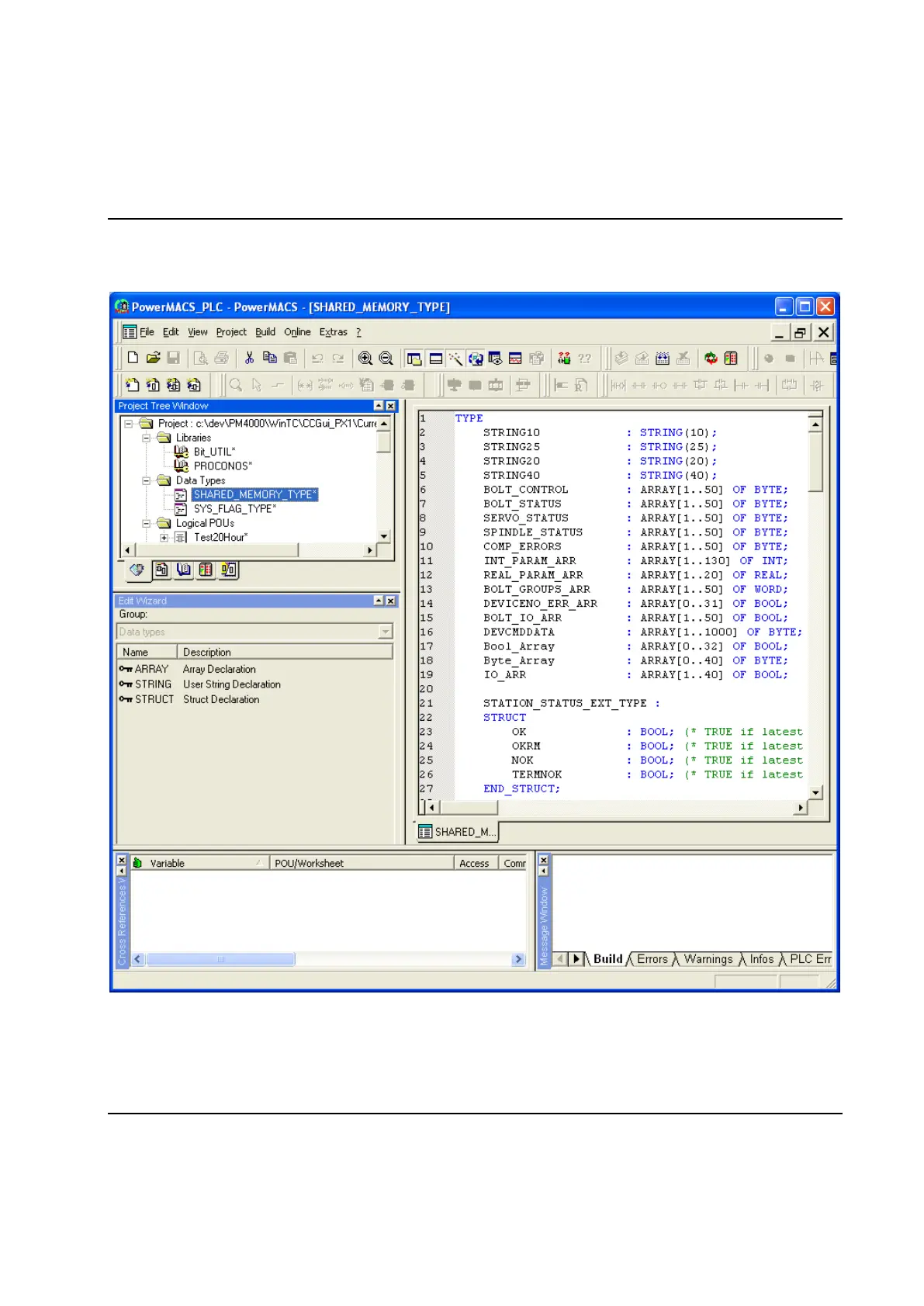The height and width of the screenshot is (1306, 924).
Task: Click the Variable column header in Cross References
Action: point(199,863)
